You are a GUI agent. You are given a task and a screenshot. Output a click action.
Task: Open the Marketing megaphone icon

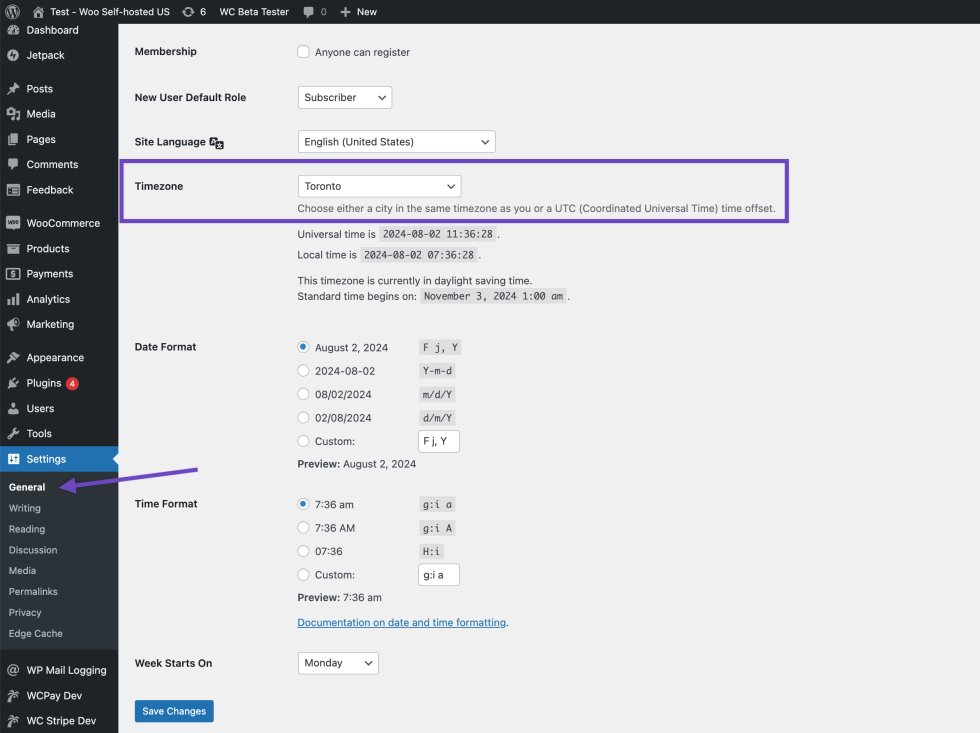point(13,324)
